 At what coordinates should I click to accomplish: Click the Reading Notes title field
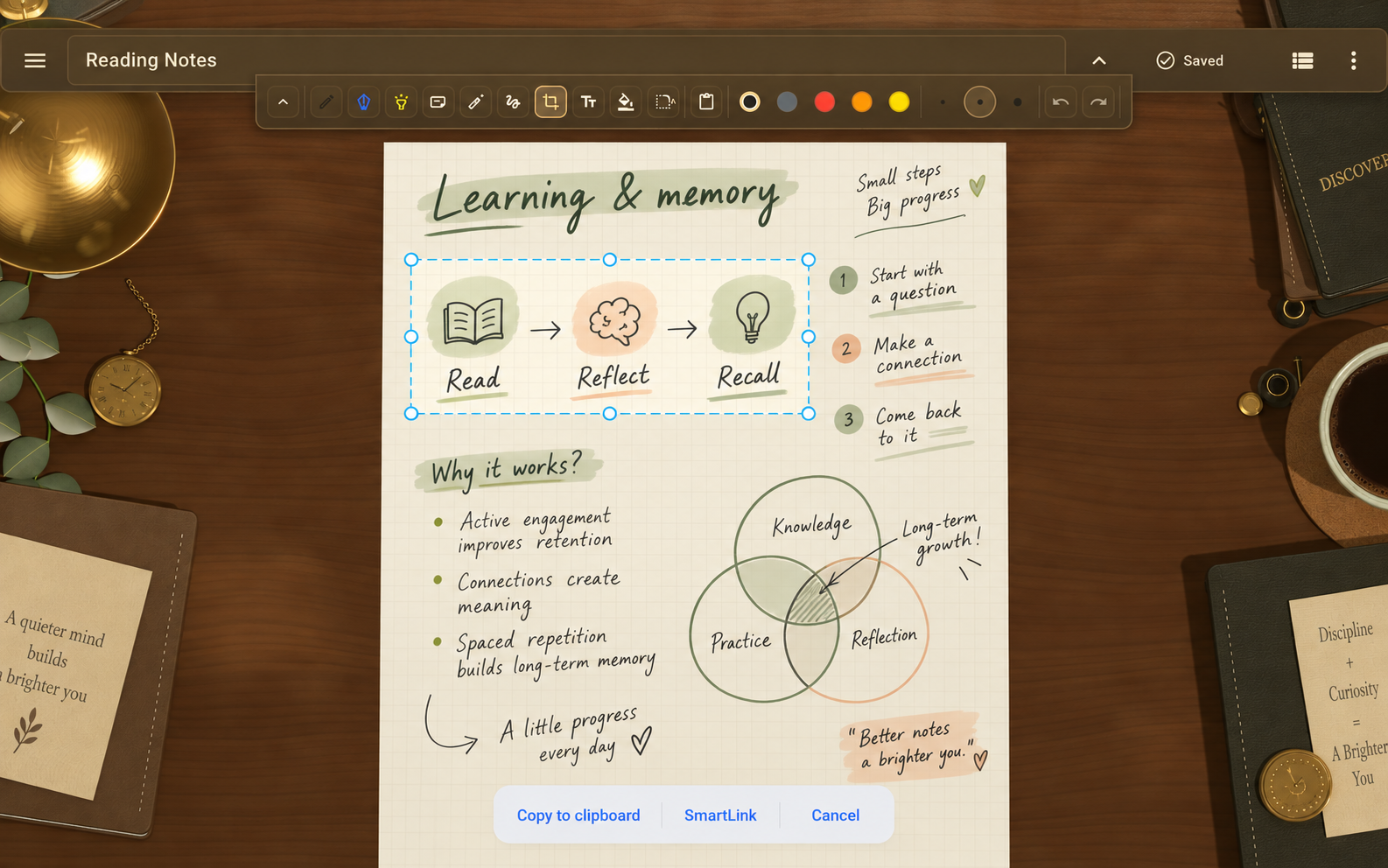[566, 60]
